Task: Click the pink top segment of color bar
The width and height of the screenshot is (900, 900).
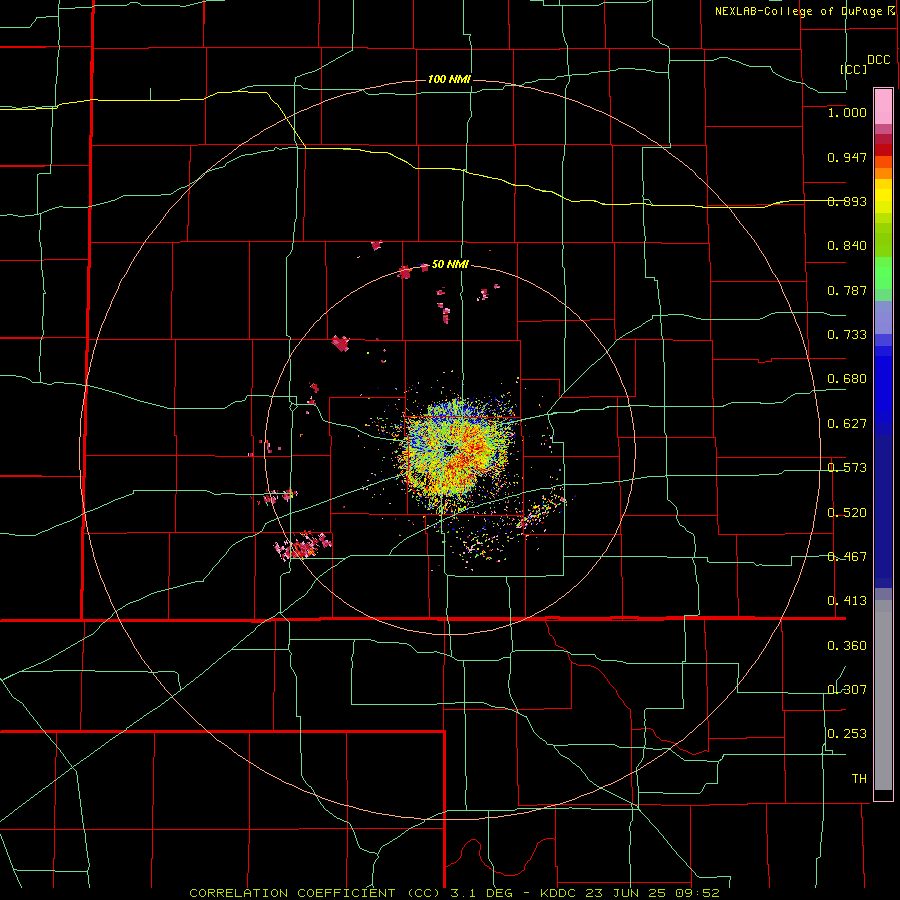Action: [x=883, y=106]
